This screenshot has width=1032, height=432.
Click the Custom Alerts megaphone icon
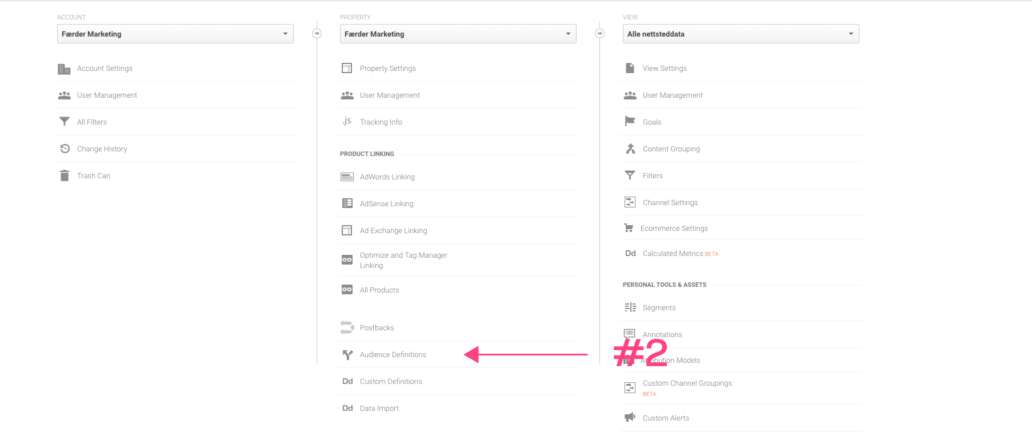point(630,418)
